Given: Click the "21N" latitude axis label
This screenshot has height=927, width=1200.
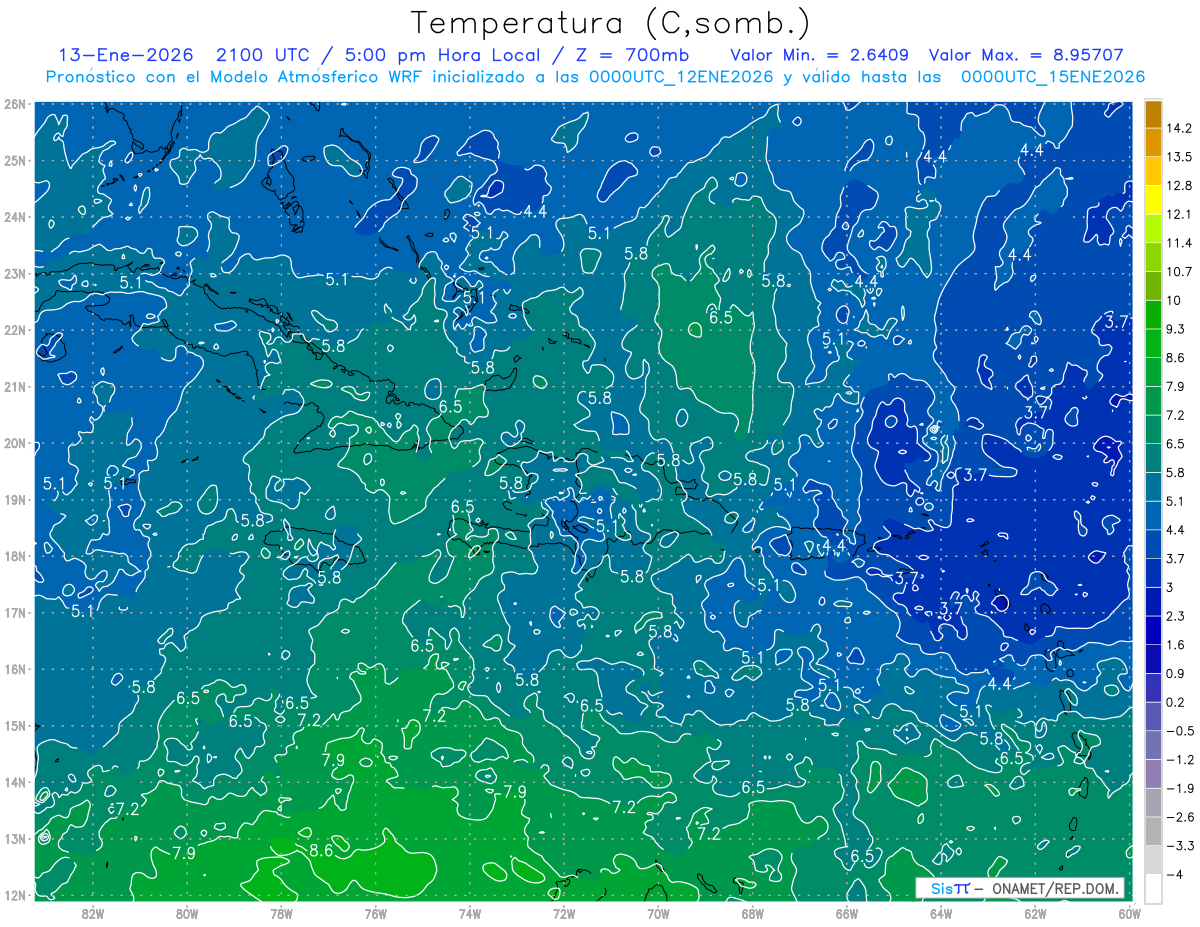Looking at the screenshot, I should (15, 387).
